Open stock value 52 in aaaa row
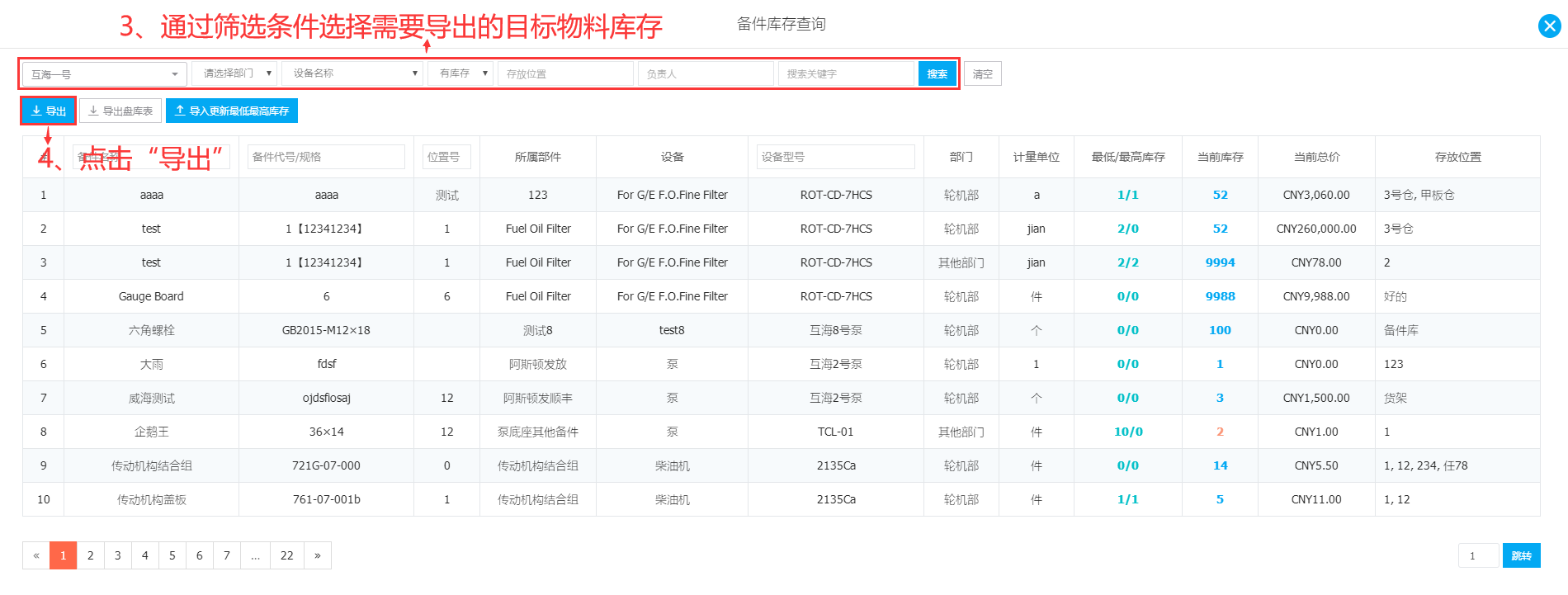The width and height of the screenshot is (1568, 595). click(x=1220, y=195)
